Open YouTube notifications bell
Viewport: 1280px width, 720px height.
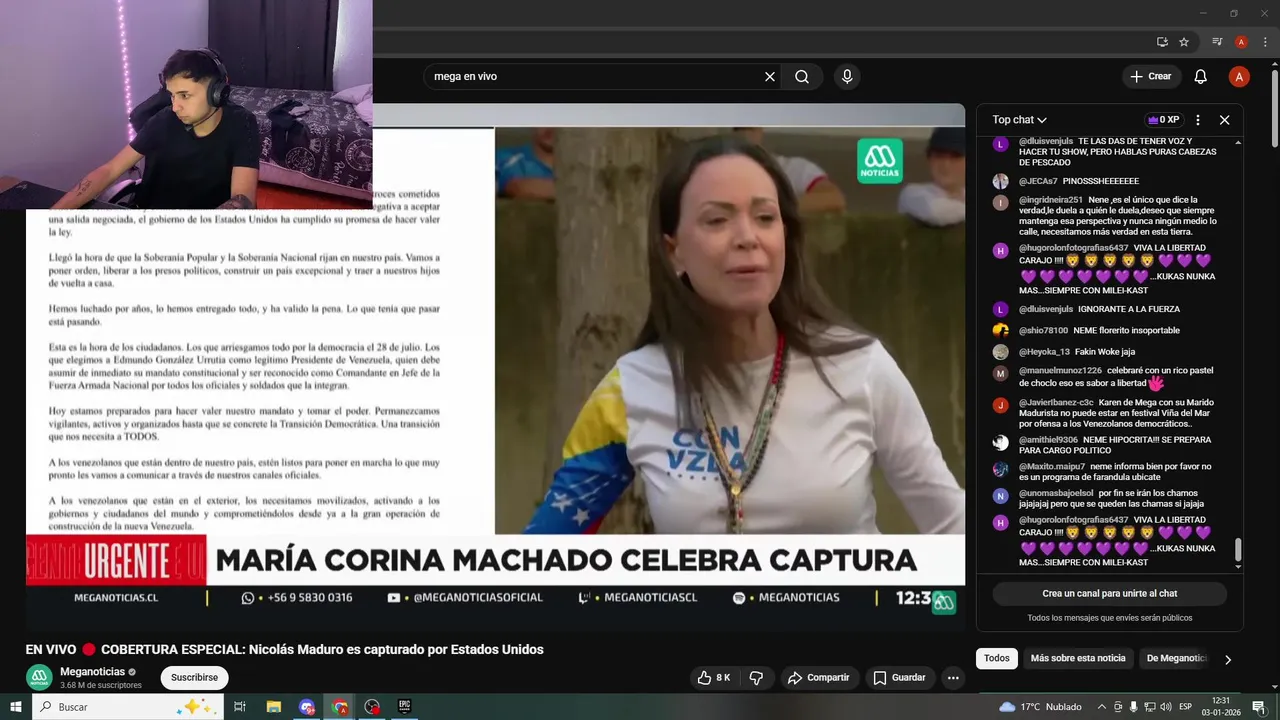coord(1201,77)
